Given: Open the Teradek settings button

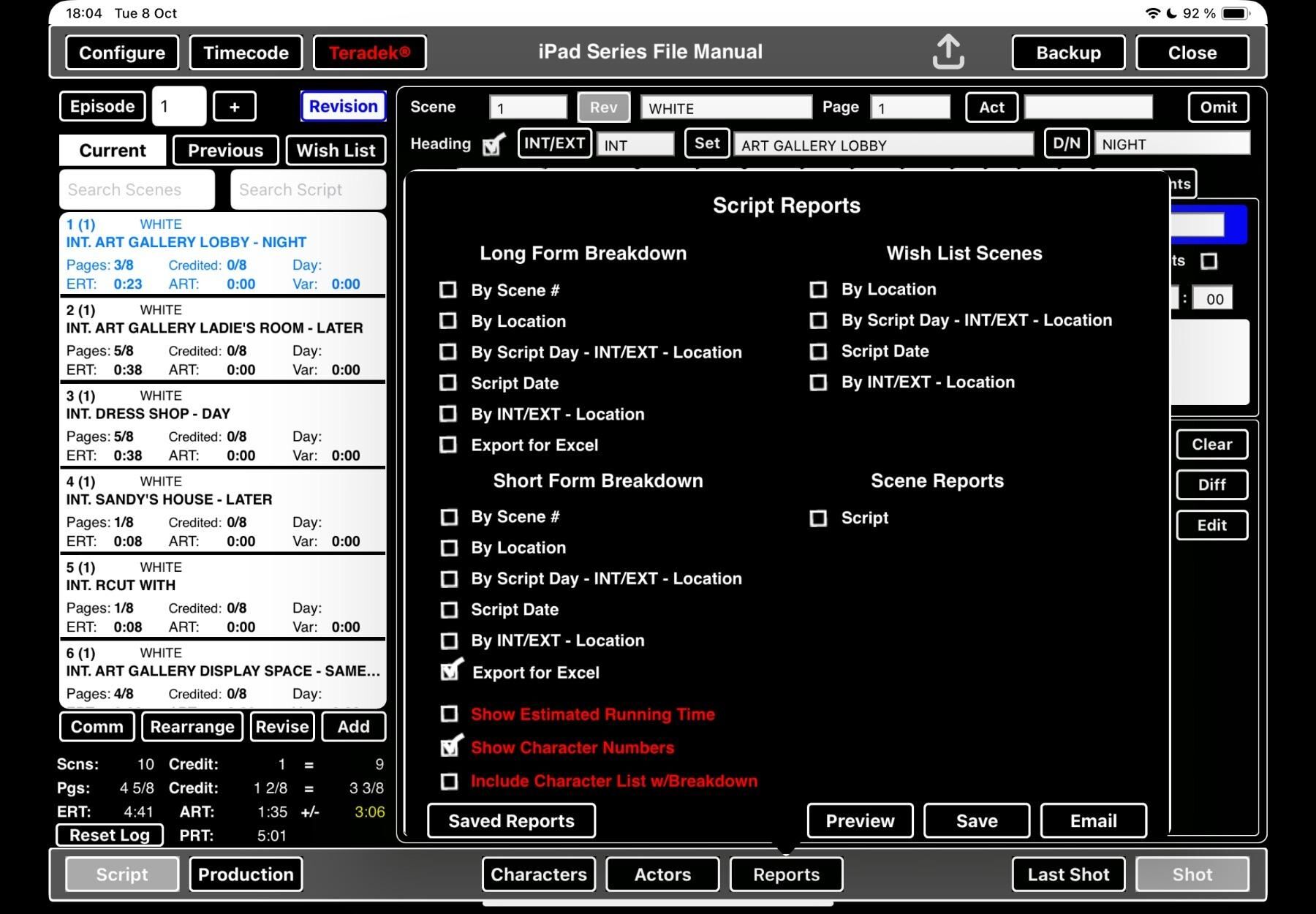Looking at the screenshot, I should (369, 53).
